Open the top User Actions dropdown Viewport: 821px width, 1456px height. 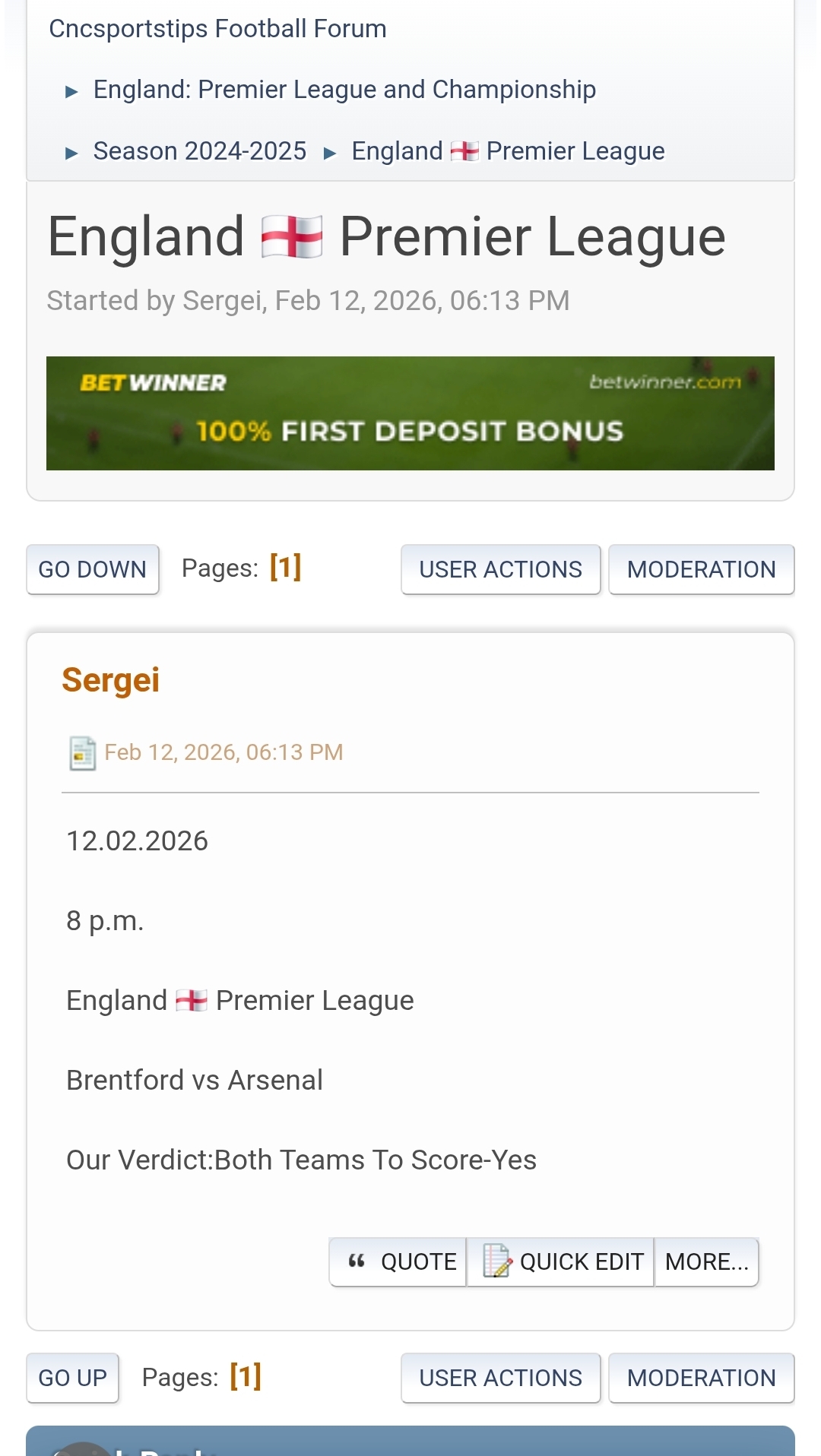pos(500,569)
